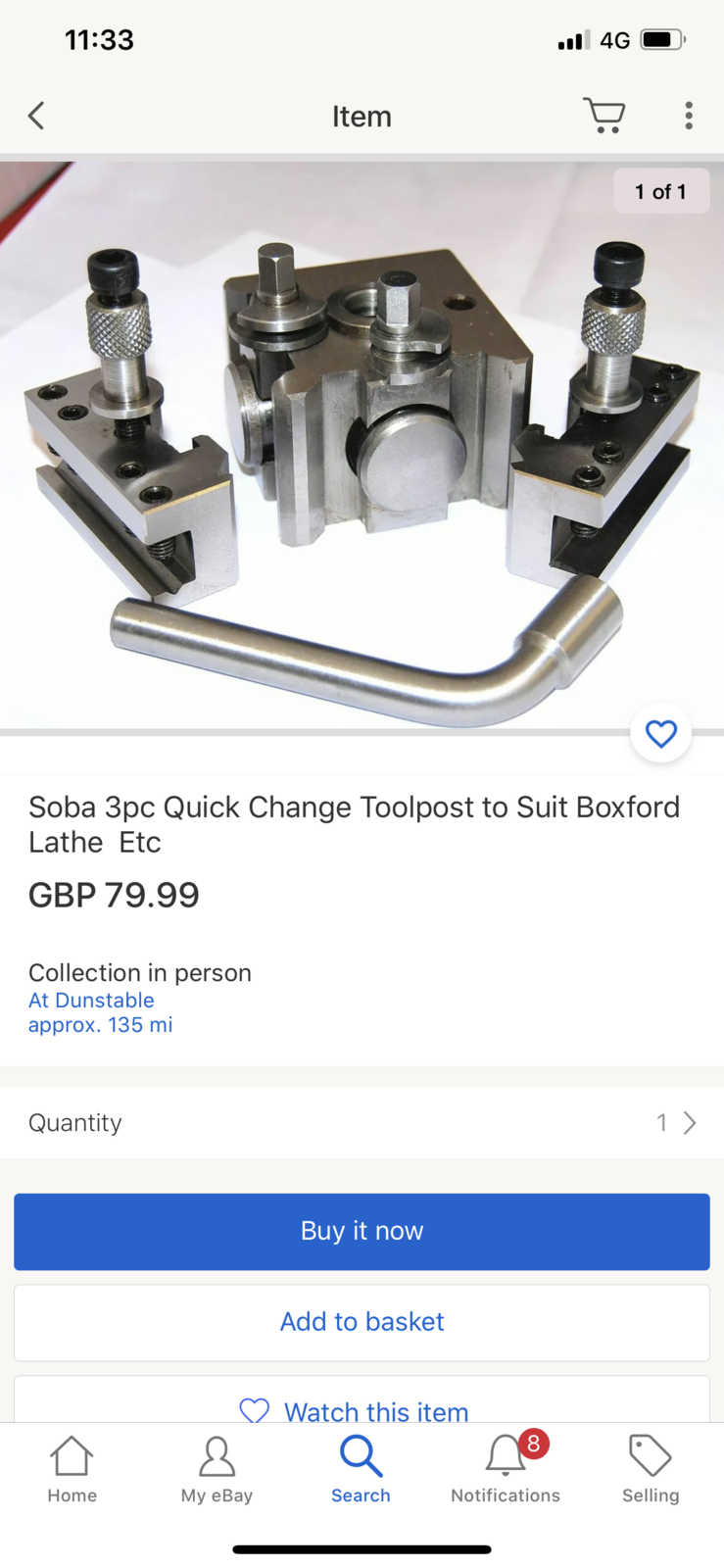
Task: Switch to the My eBay tab
Action: pyautogui.click(x=217, y=1468)
